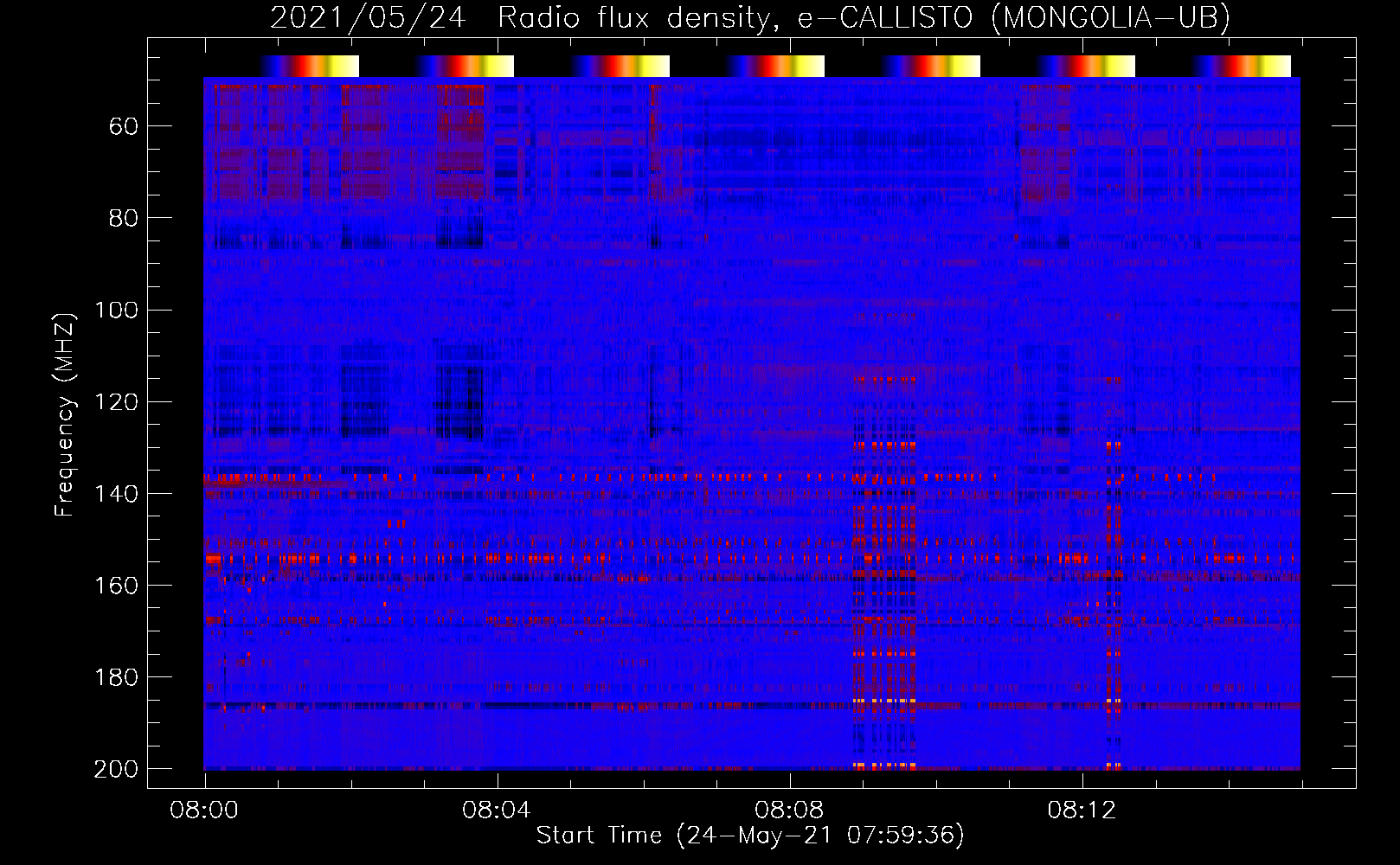
Task: Click the 200 frequency tick label
Action: (117, 768)
